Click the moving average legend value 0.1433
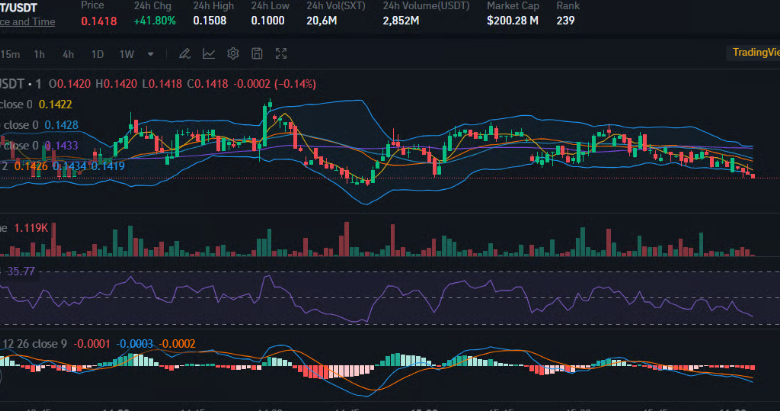780x411 pixels. [x=61, y=145]
